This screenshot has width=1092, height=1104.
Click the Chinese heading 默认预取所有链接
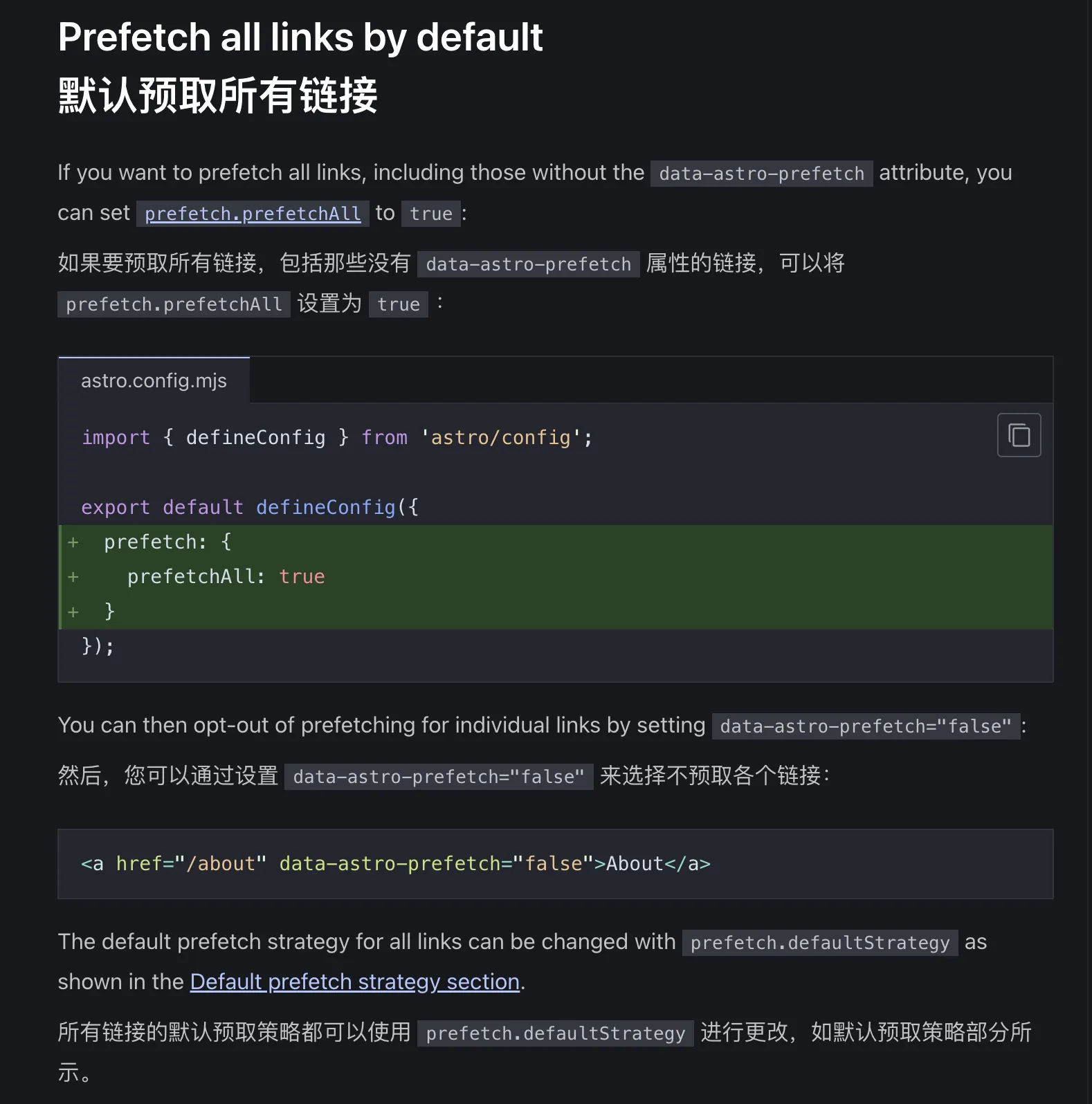click(x=218, y=95)
